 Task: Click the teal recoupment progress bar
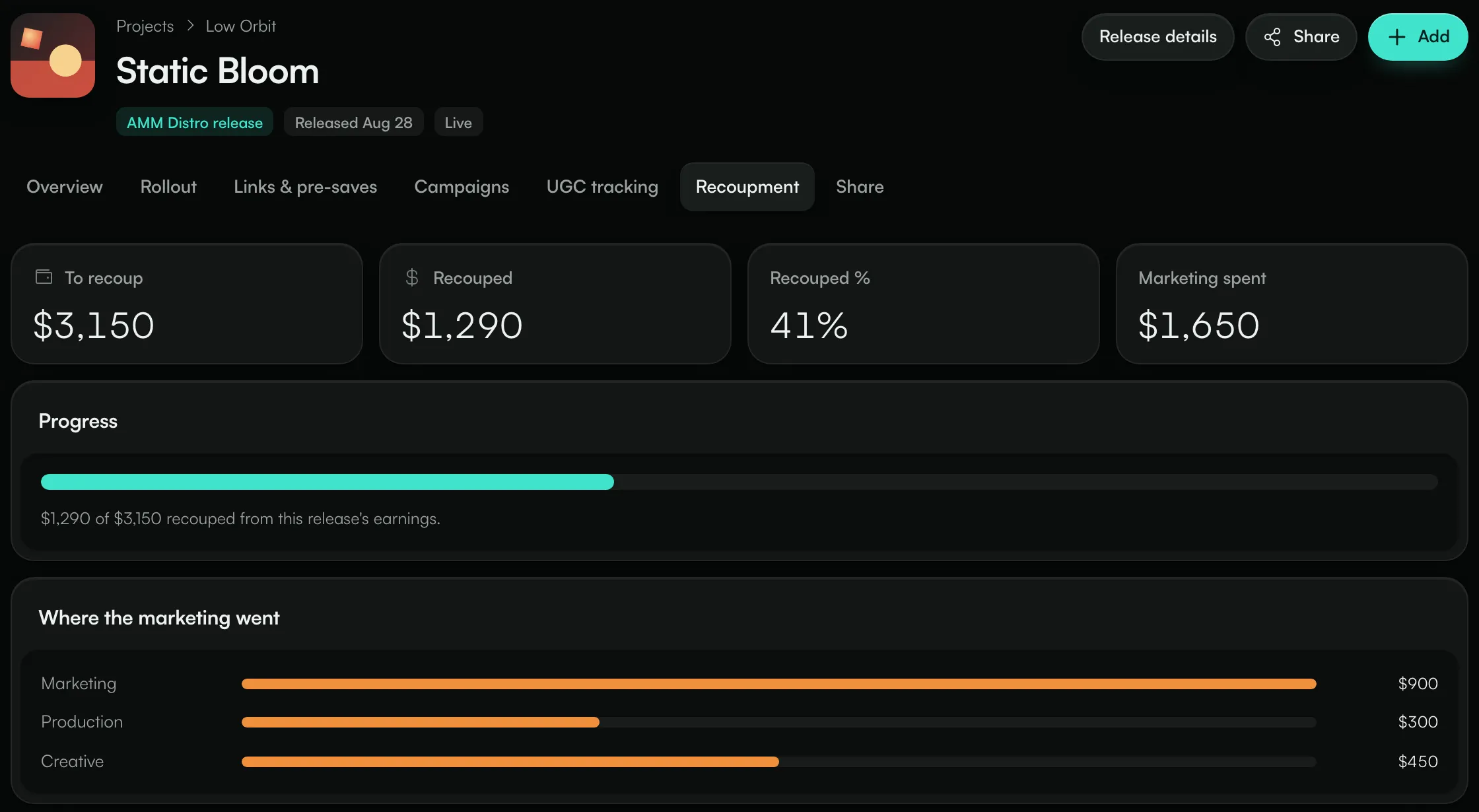tap(327, 482)
